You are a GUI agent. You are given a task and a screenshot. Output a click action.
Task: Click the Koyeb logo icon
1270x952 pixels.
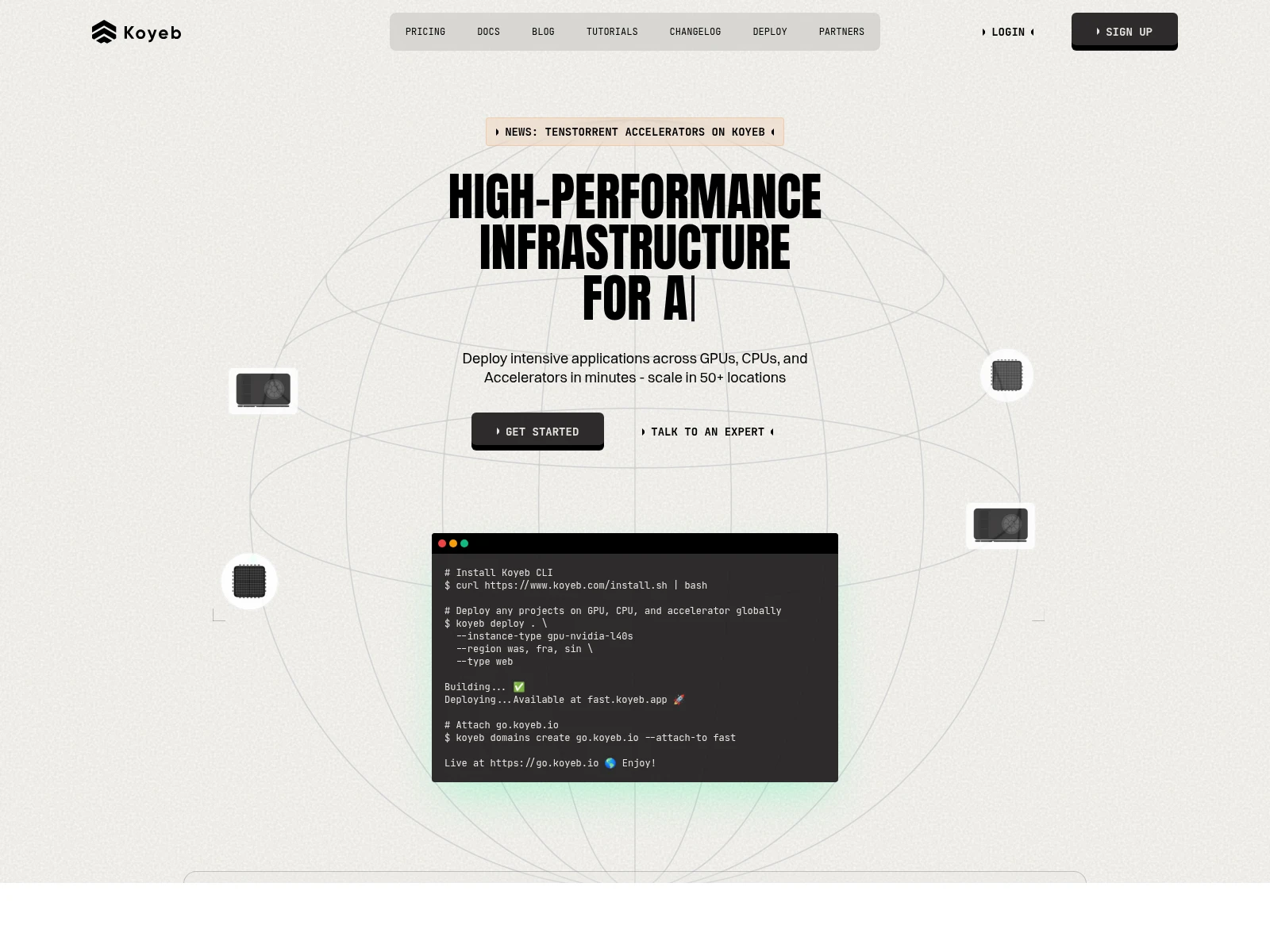pyautogui.click(x=104, y=32)
